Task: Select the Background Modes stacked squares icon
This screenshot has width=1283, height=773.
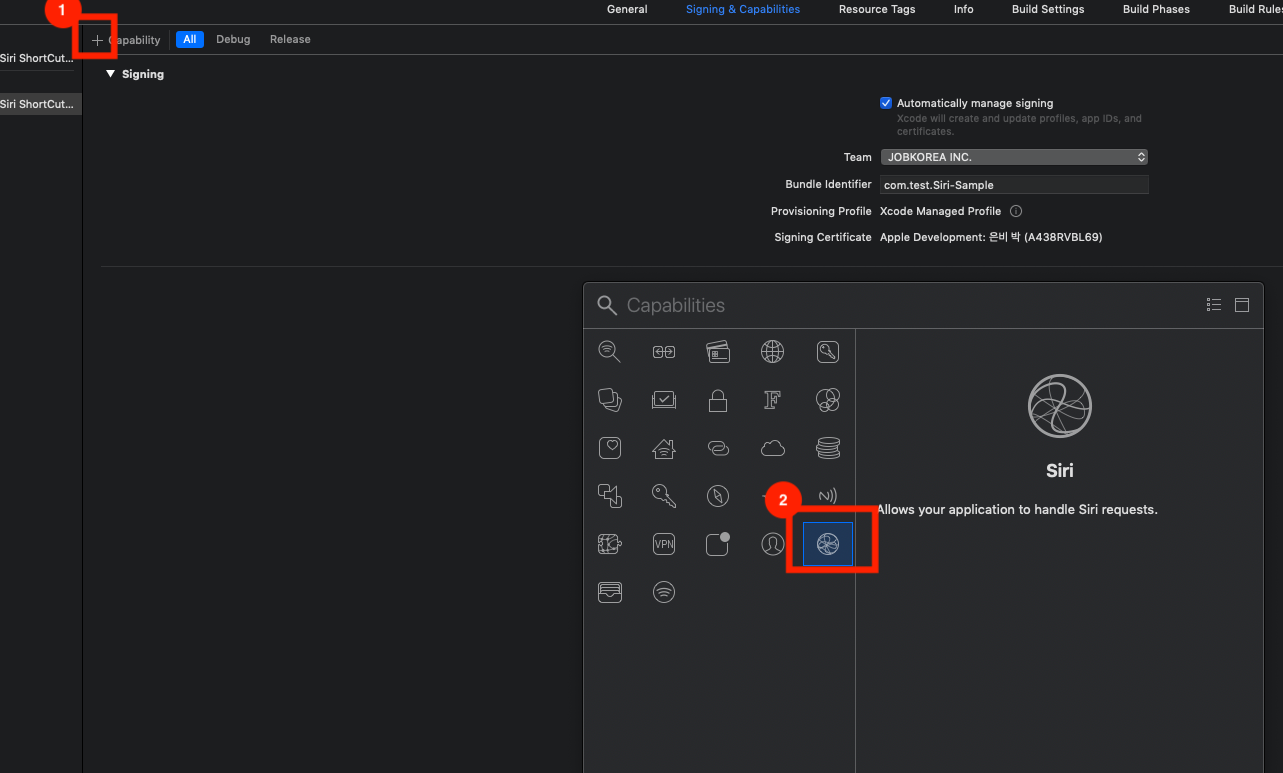Action: [610, 400]
